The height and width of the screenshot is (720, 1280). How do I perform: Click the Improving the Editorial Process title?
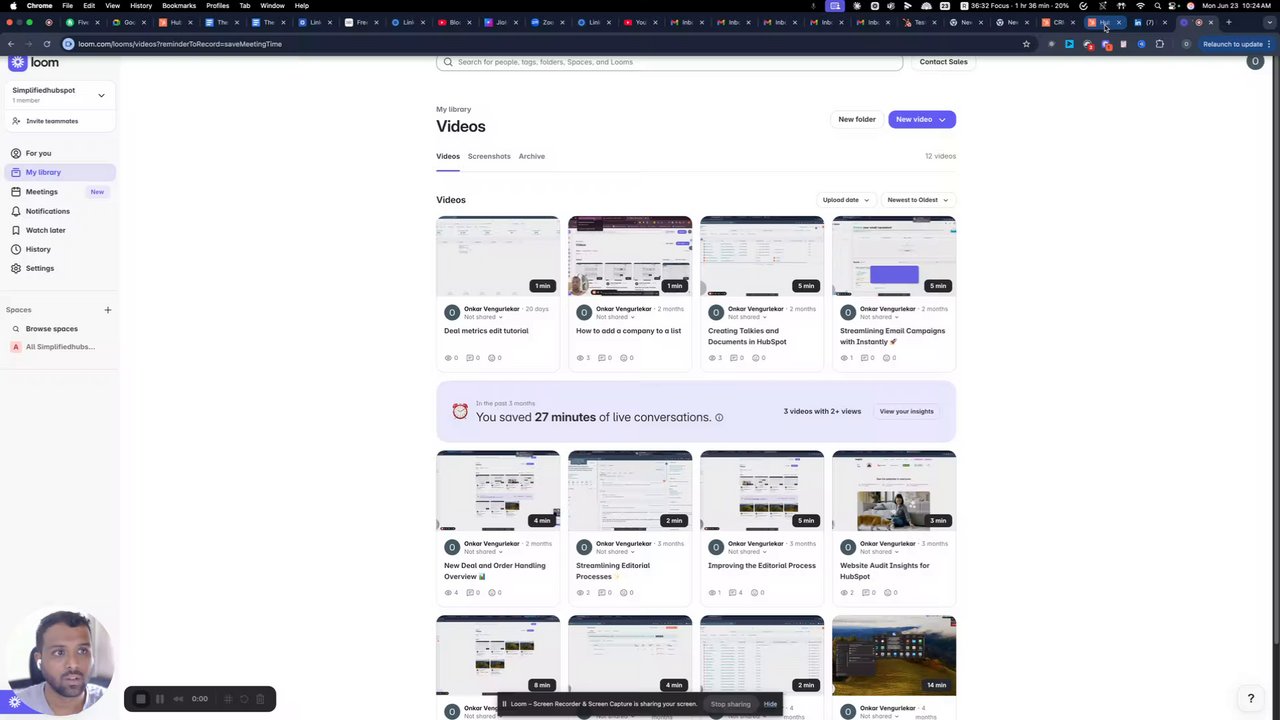tap(762, 566)
